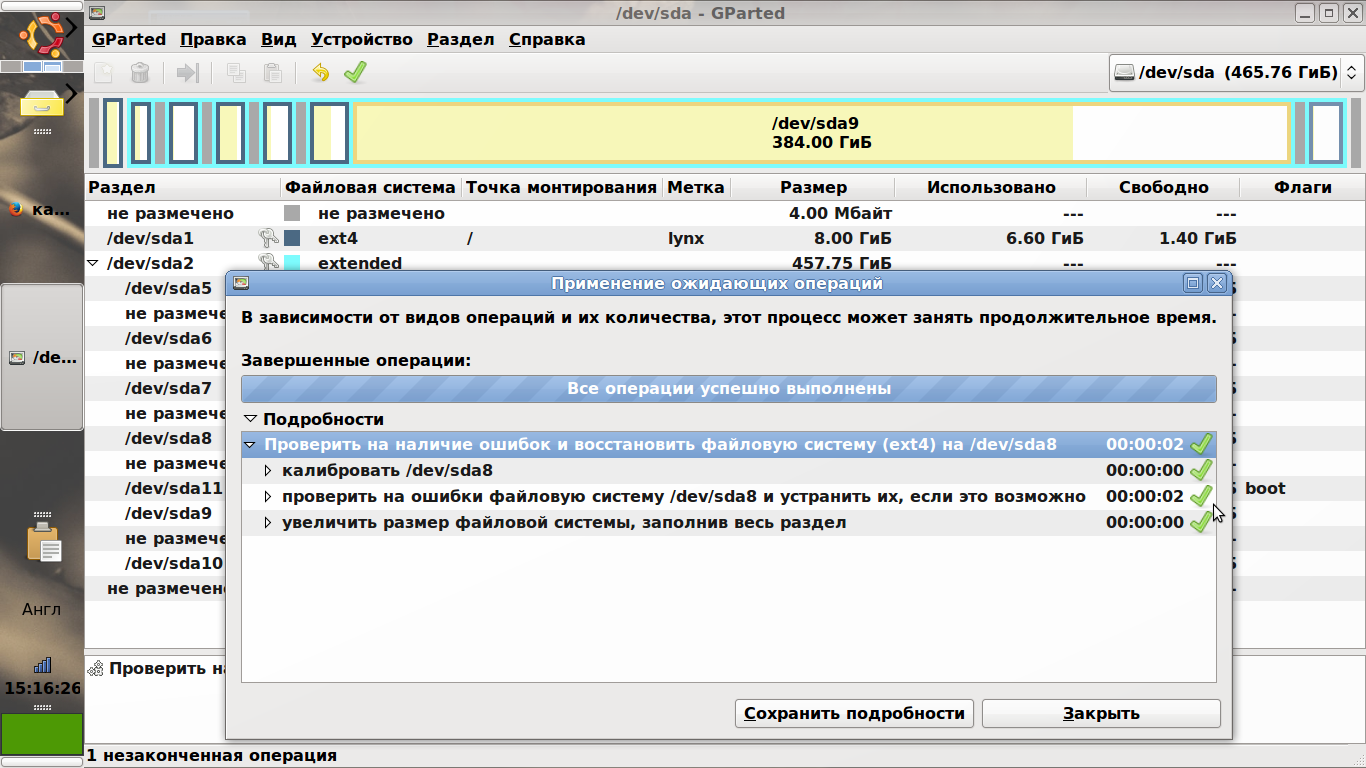Click the Размер column header
The height and width of the screenshot is (768, 1366).
click(x=813, y=187)
